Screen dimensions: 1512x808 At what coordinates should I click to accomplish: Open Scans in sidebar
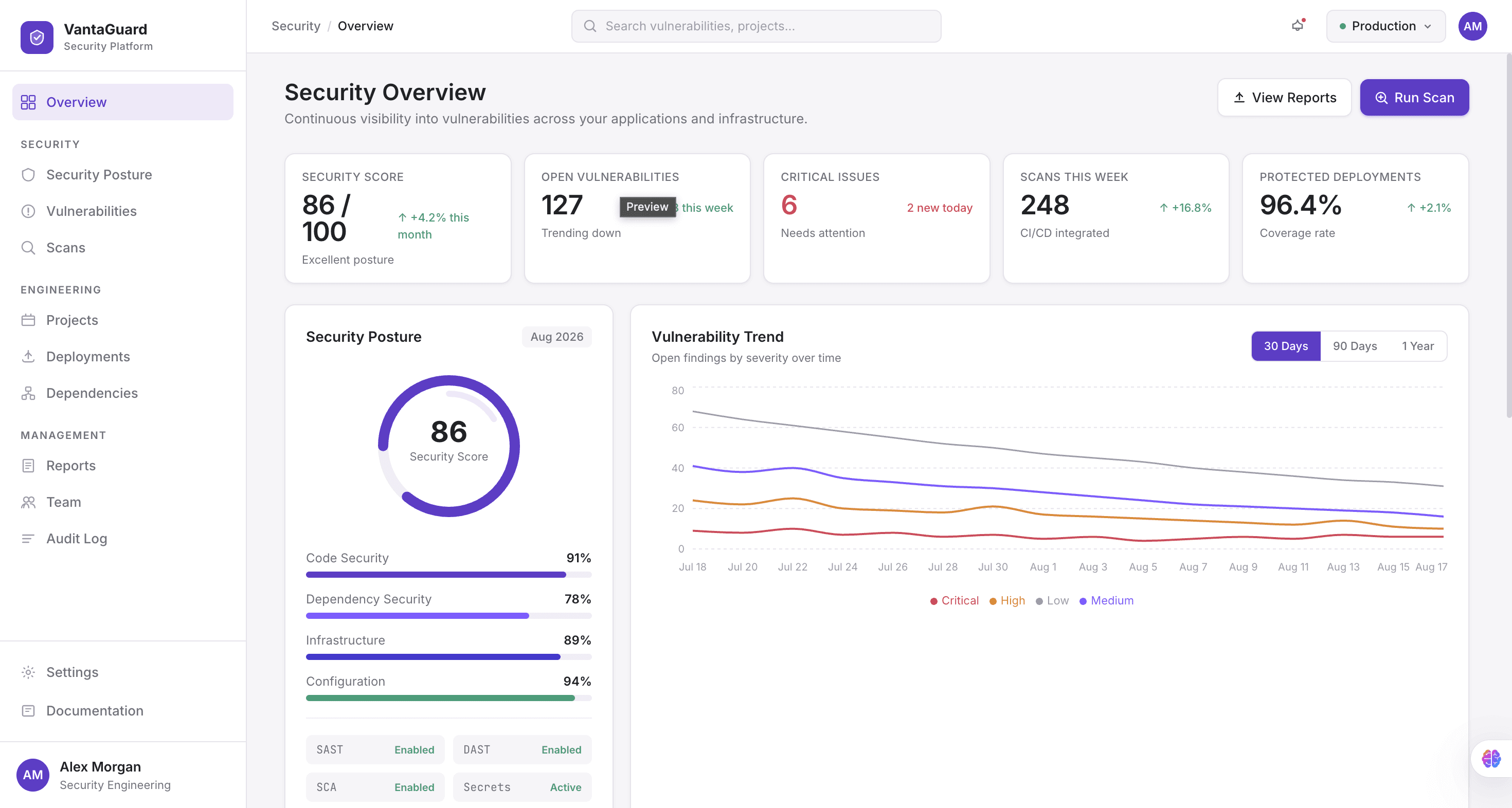(123, 248)
